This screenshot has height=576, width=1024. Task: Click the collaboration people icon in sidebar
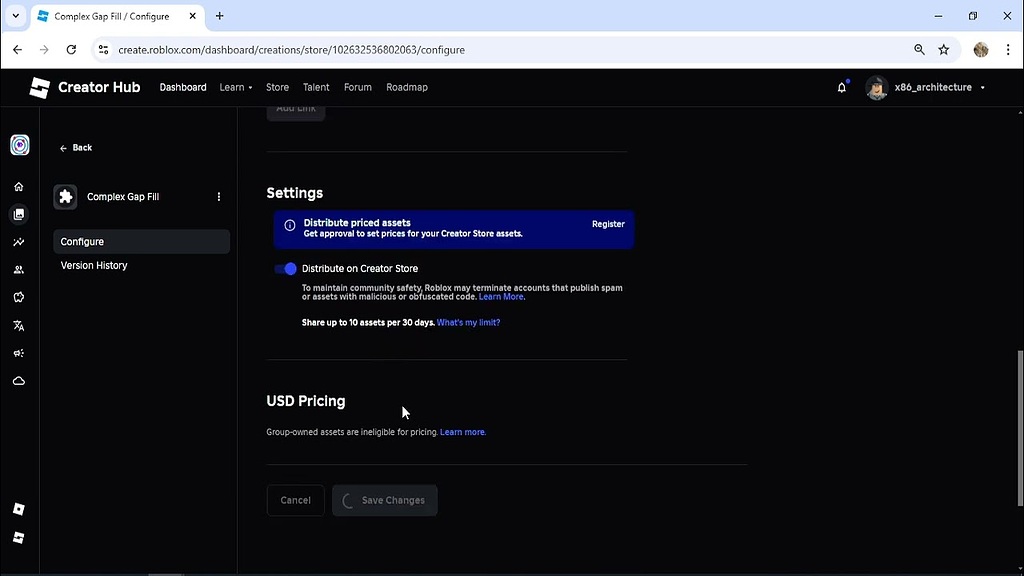click(x=19, y=269)
